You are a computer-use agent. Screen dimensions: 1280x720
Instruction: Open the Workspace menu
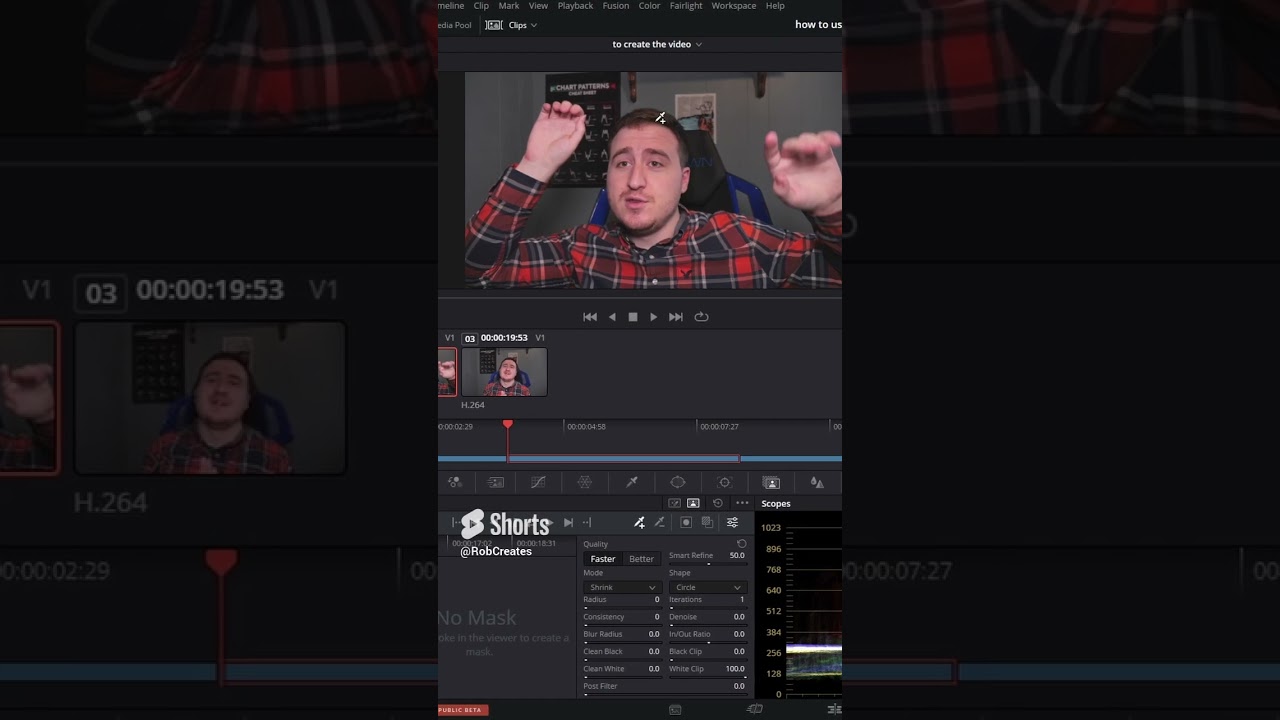734,6
